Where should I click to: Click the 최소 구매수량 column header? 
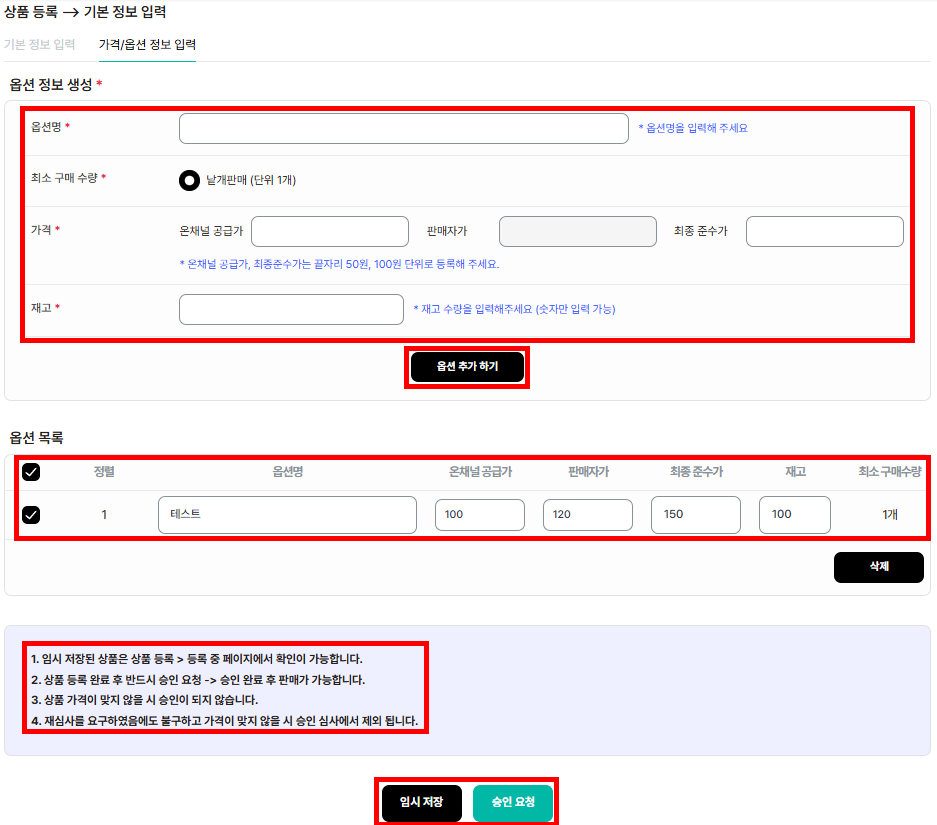coord(890,472)
